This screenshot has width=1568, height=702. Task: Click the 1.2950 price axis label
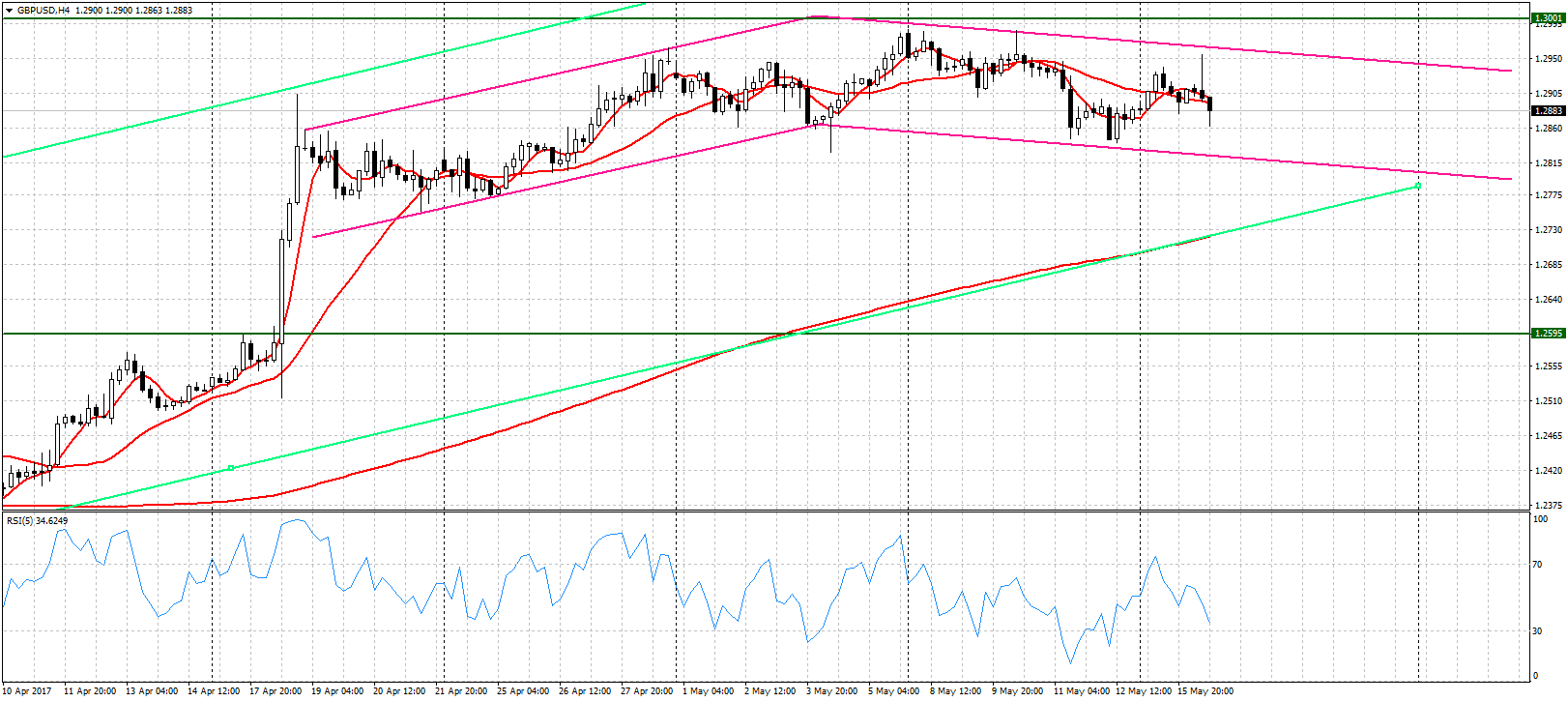tap(1549, 58)
